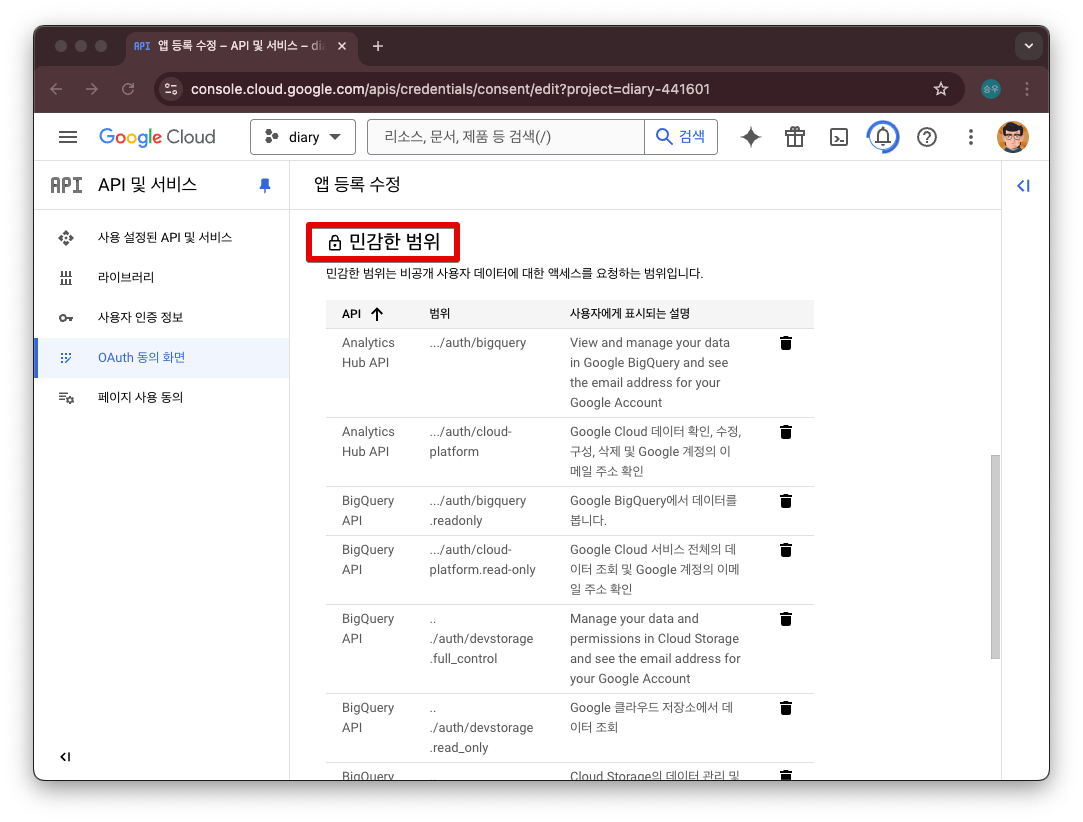Click the 범위 column header
This screenshot has height=822, width=1083.
click(439, 314)
